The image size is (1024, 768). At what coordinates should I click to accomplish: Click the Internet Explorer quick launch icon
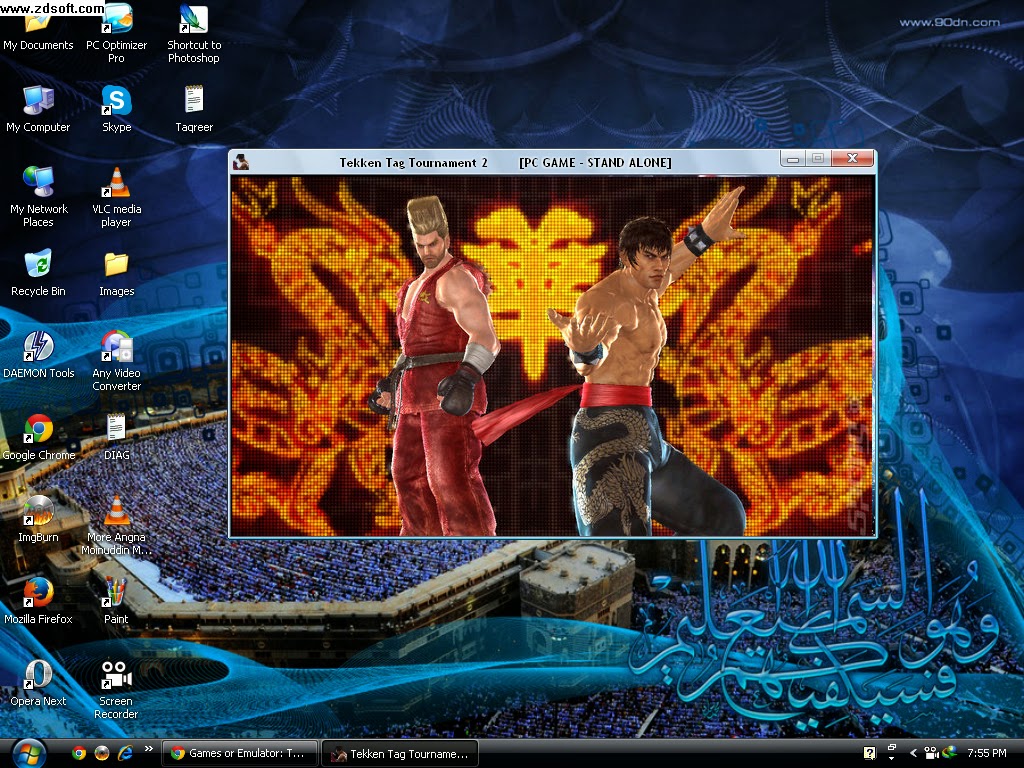click(125, 753)
